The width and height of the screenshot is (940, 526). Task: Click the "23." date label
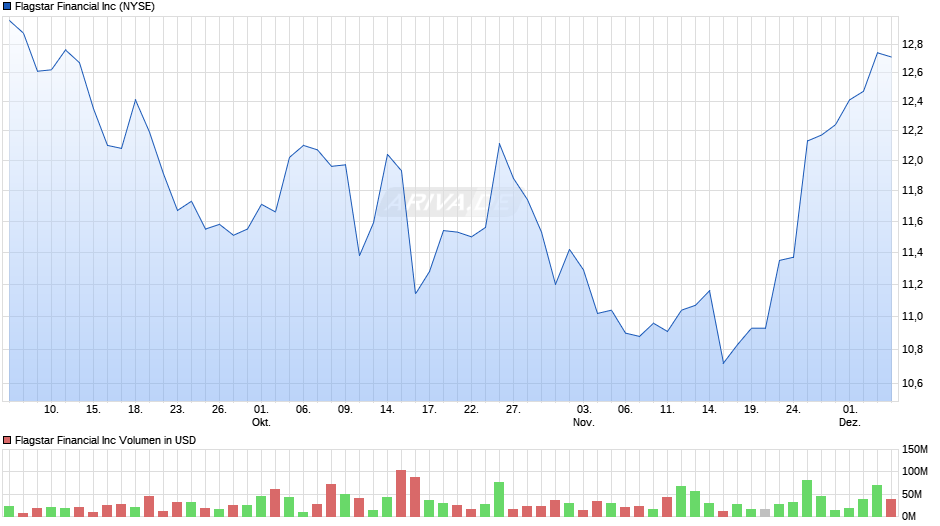coord(177,409)
